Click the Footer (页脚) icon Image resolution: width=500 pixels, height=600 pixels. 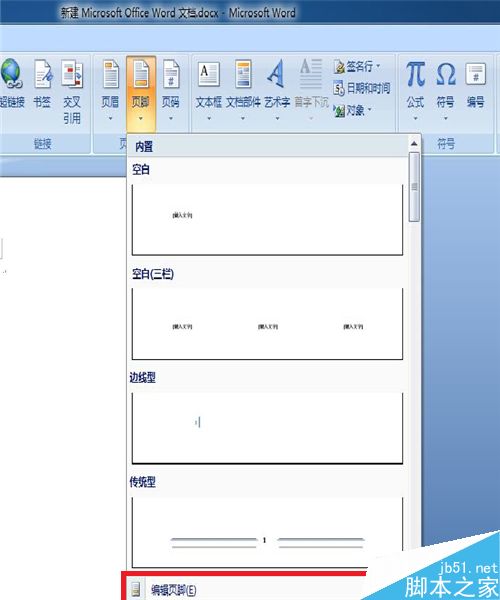point(141,74)
